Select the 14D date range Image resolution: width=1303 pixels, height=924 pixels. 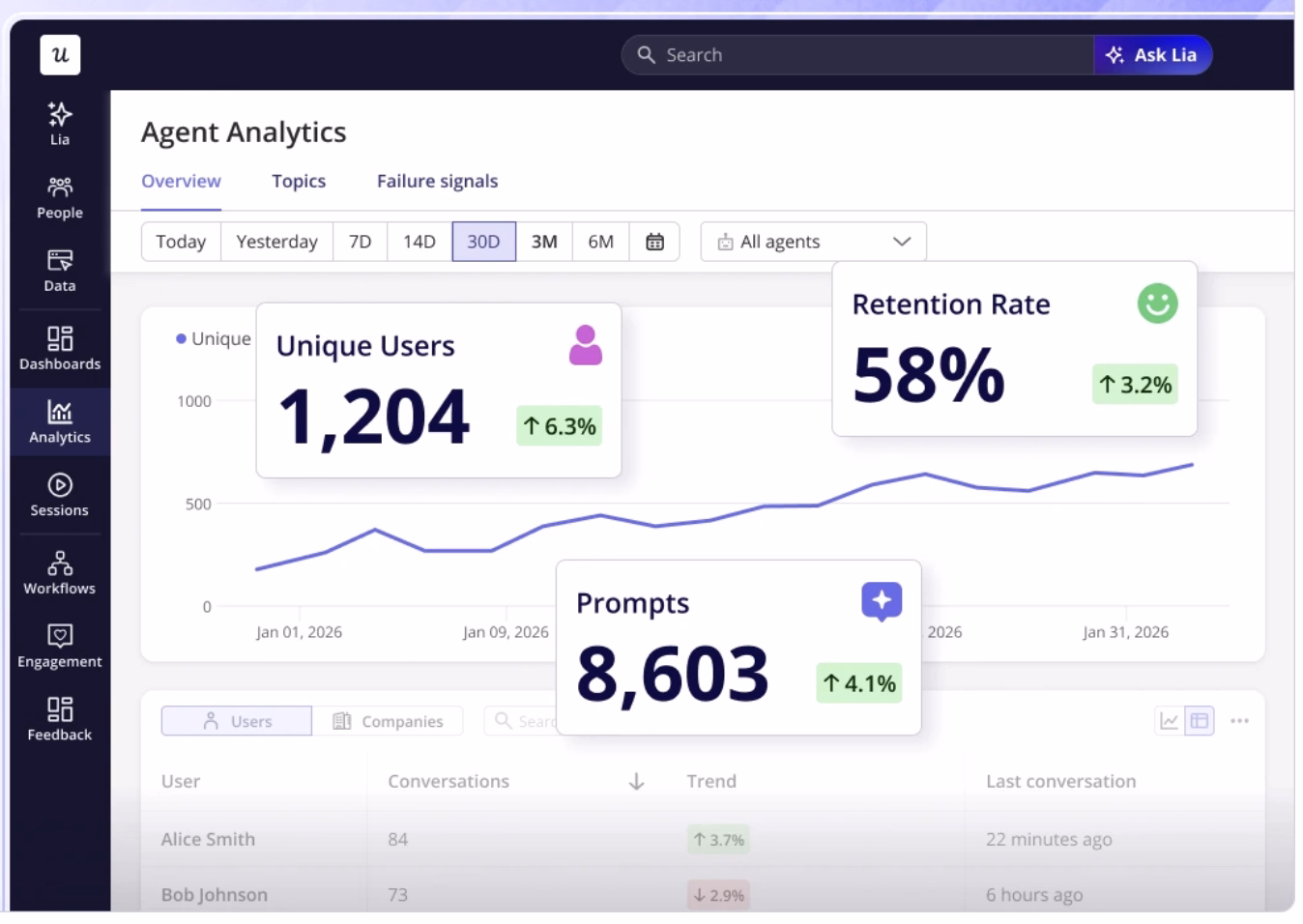420,242
